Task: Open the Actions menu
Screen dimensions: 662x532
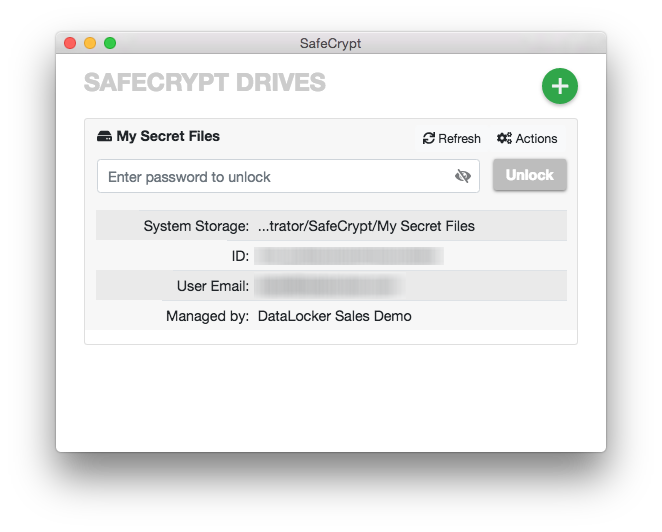Action: (527, 138)
